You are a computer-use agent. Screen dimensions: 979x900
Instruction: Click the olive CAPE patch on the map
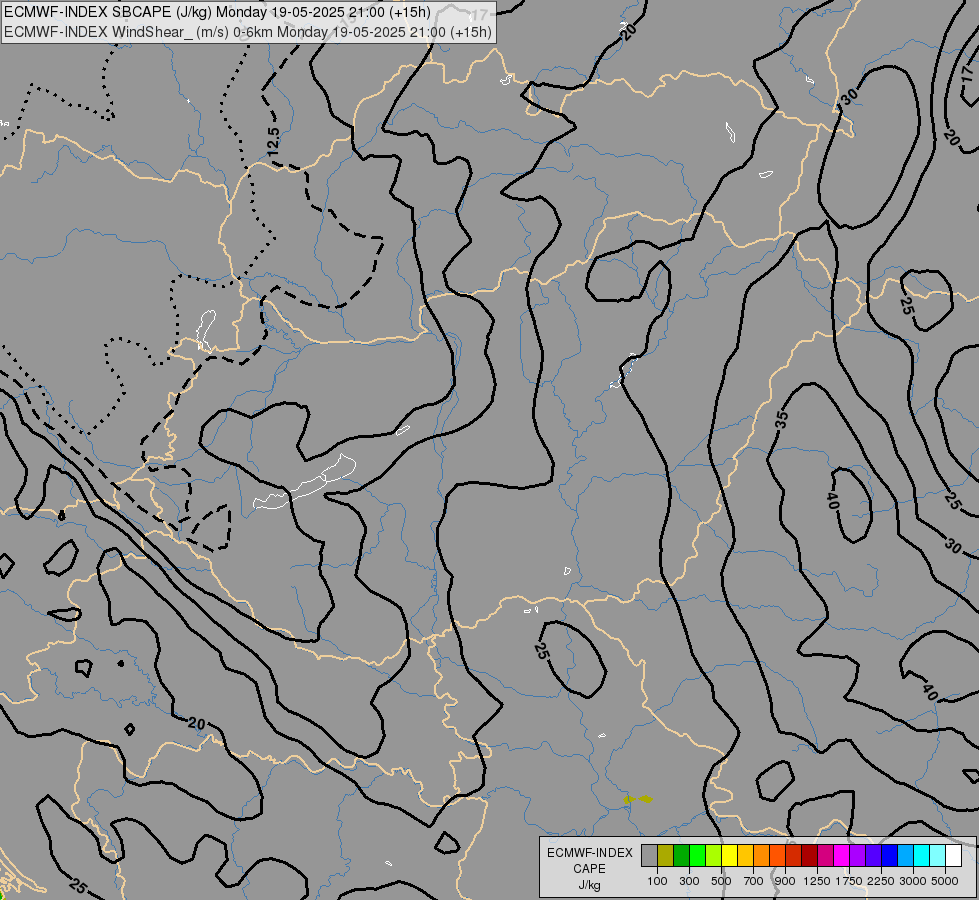click(637, 799)
